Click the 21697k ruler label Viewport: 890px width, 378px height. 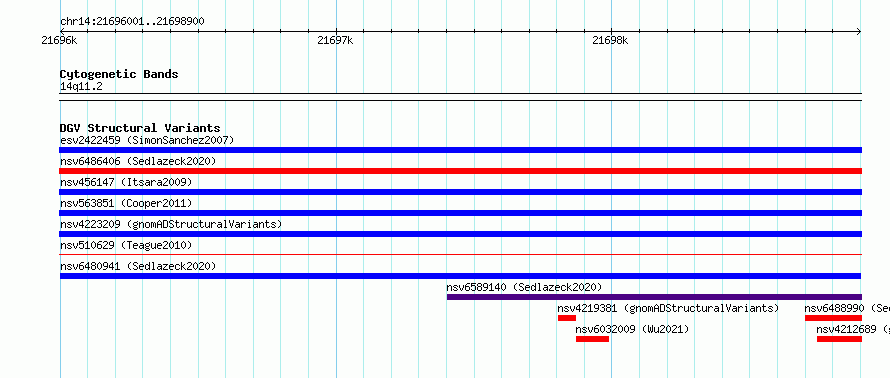pyautogui.click(x=335, y=40)
